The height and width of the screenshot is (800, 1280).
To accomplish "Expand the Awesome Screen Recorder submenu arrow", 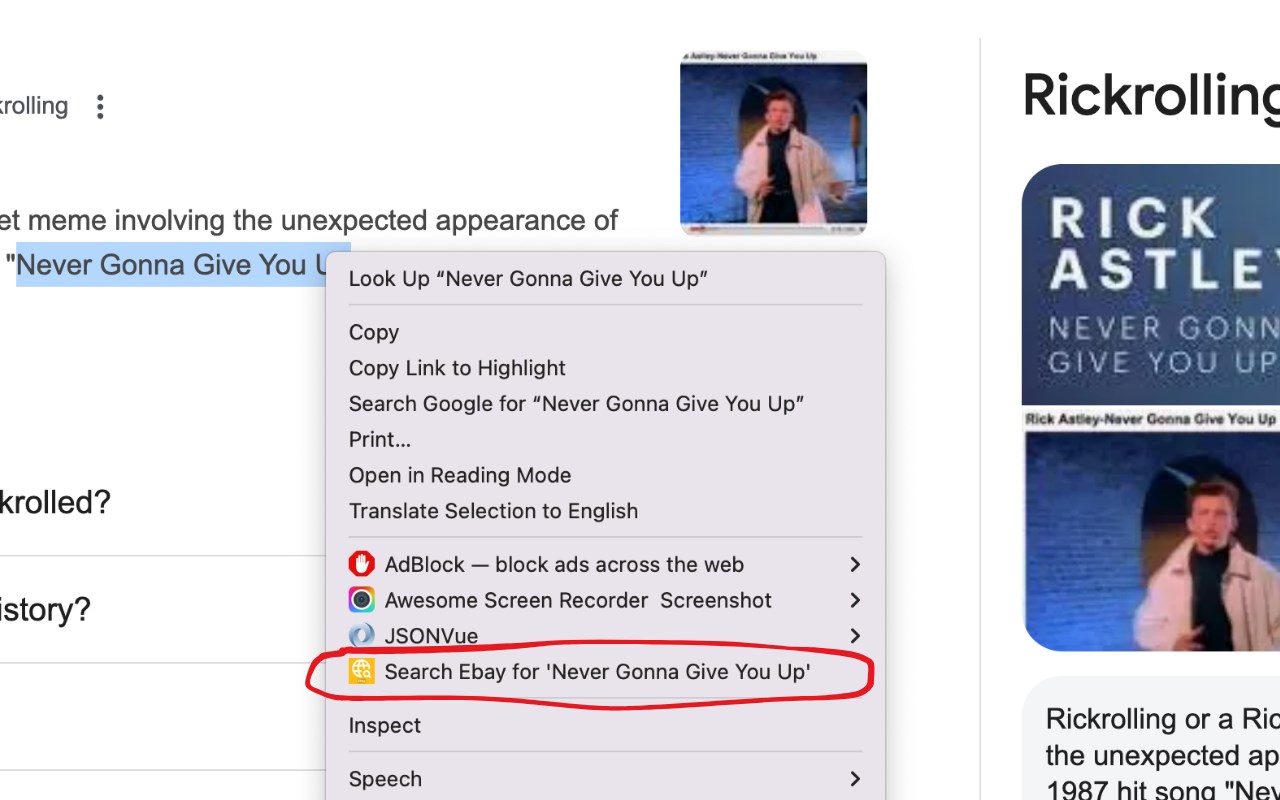I will [x=855, y=600].
